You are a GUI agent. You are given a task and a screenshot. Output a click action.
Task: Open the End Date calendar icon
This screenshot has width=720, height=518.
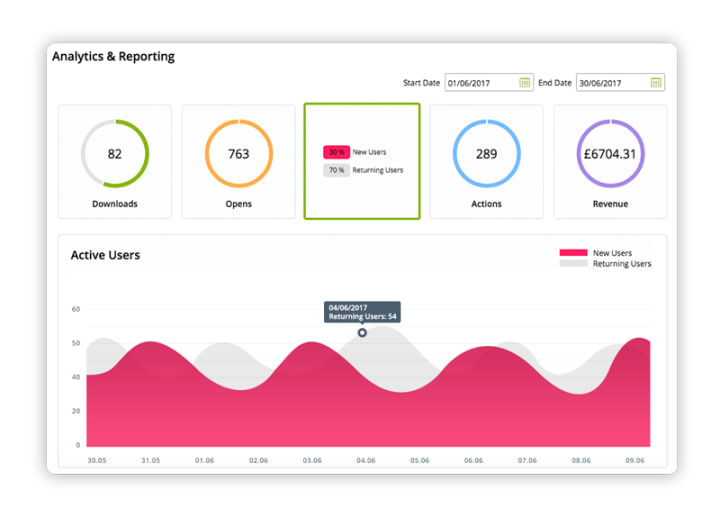656,83
